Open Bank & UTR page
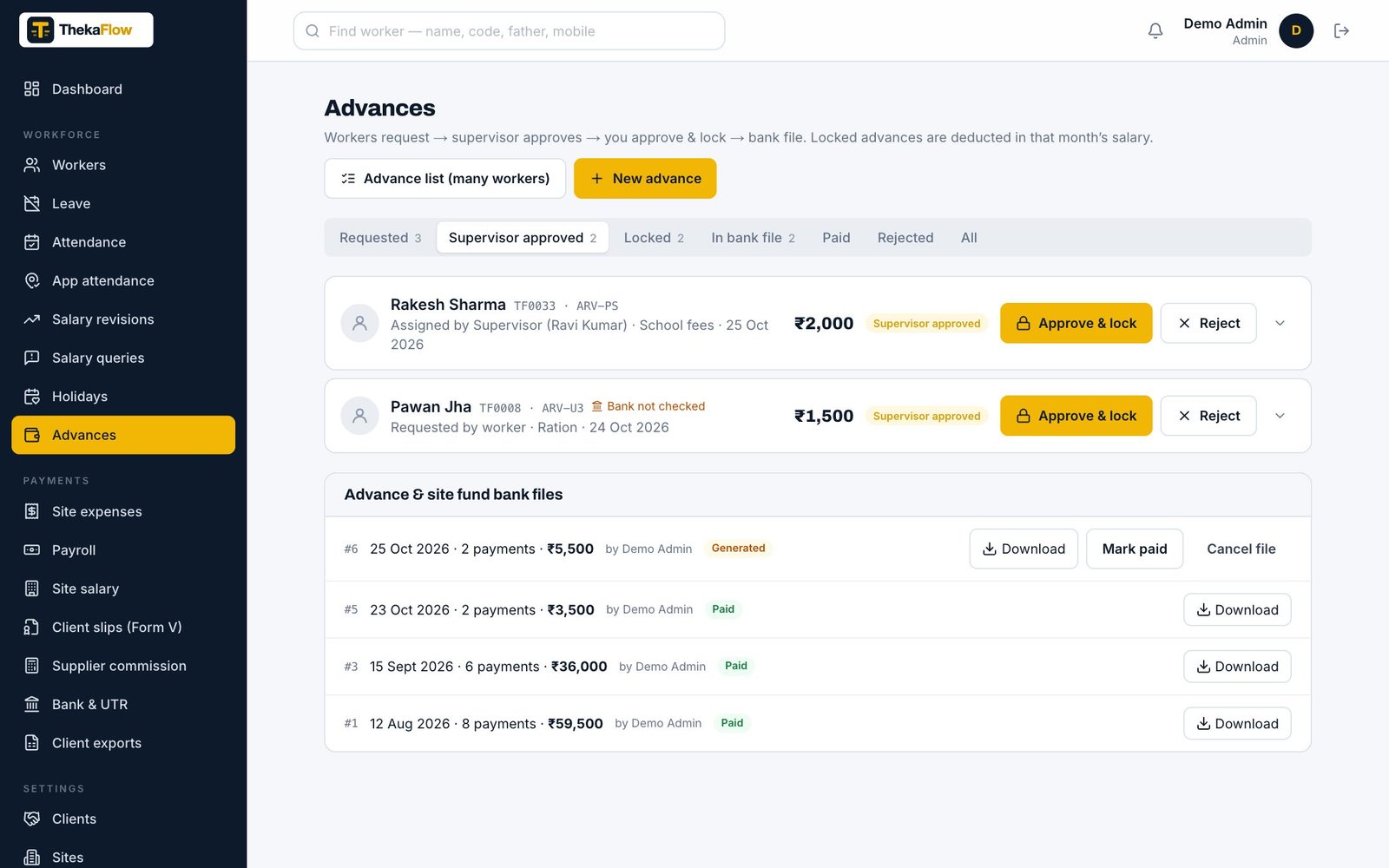Image resolution: width=1389 pixels, height=868 pixels. (123, 705)
